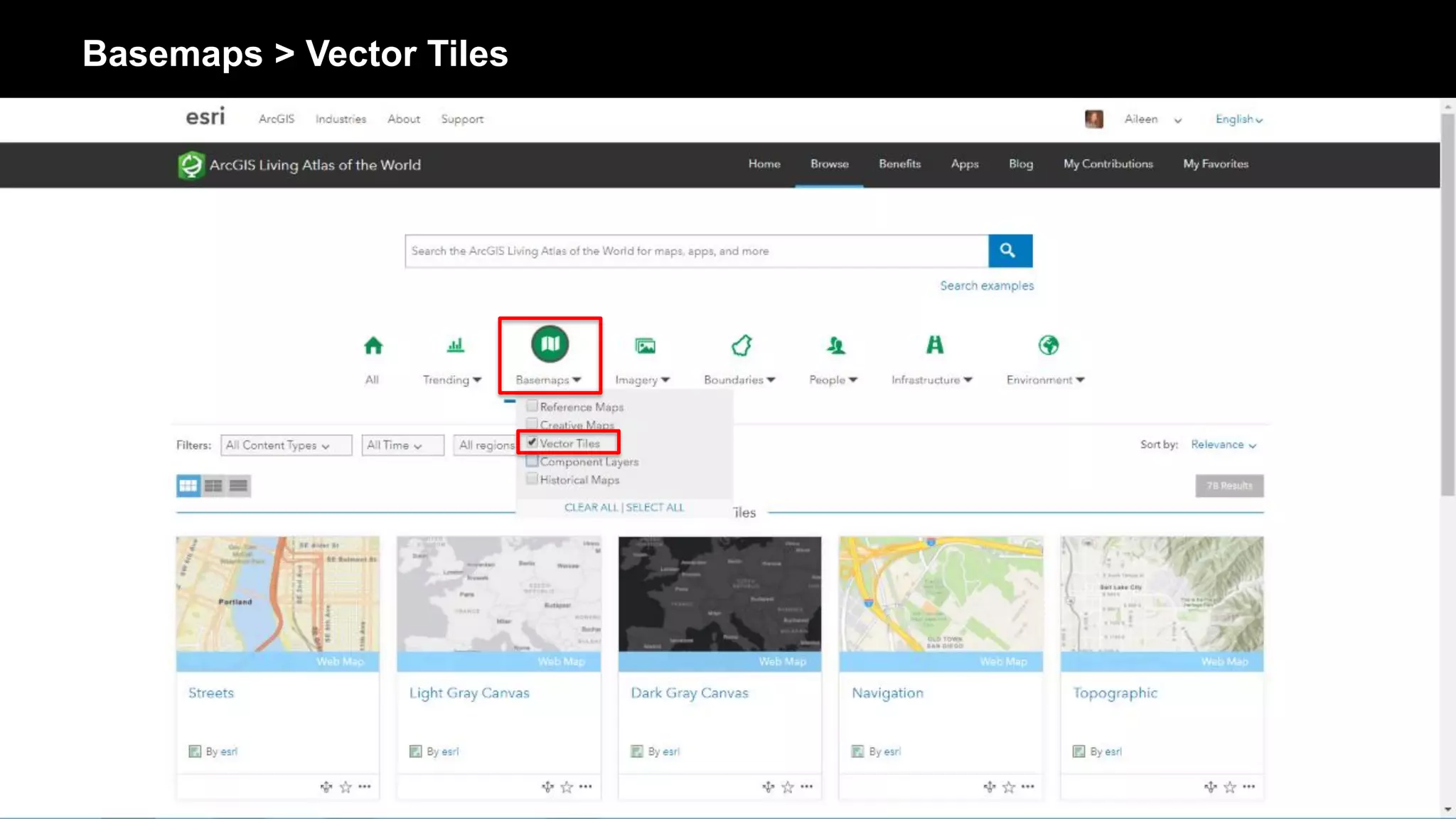Open the All regions filter dropdown

pyautogui.click(x=486, y=445)
